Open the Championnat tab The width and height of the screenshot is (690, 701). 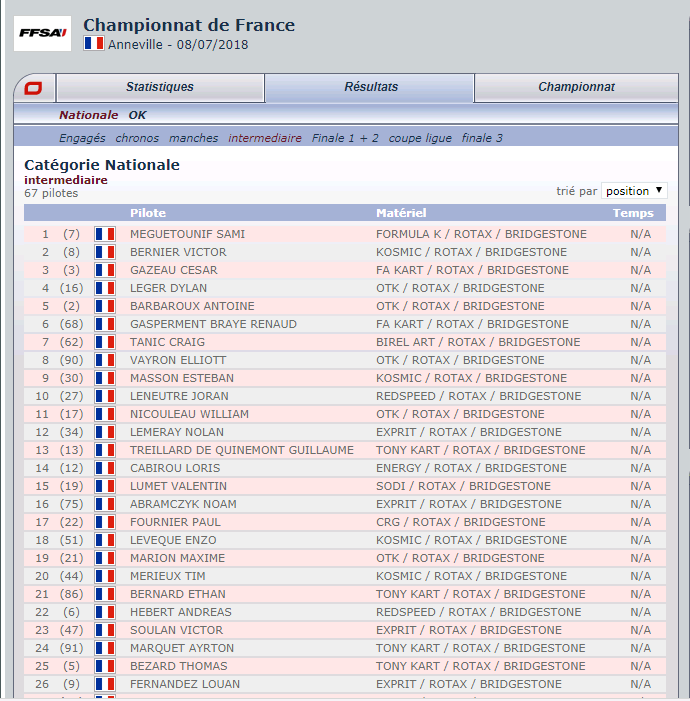coord(576,88)
